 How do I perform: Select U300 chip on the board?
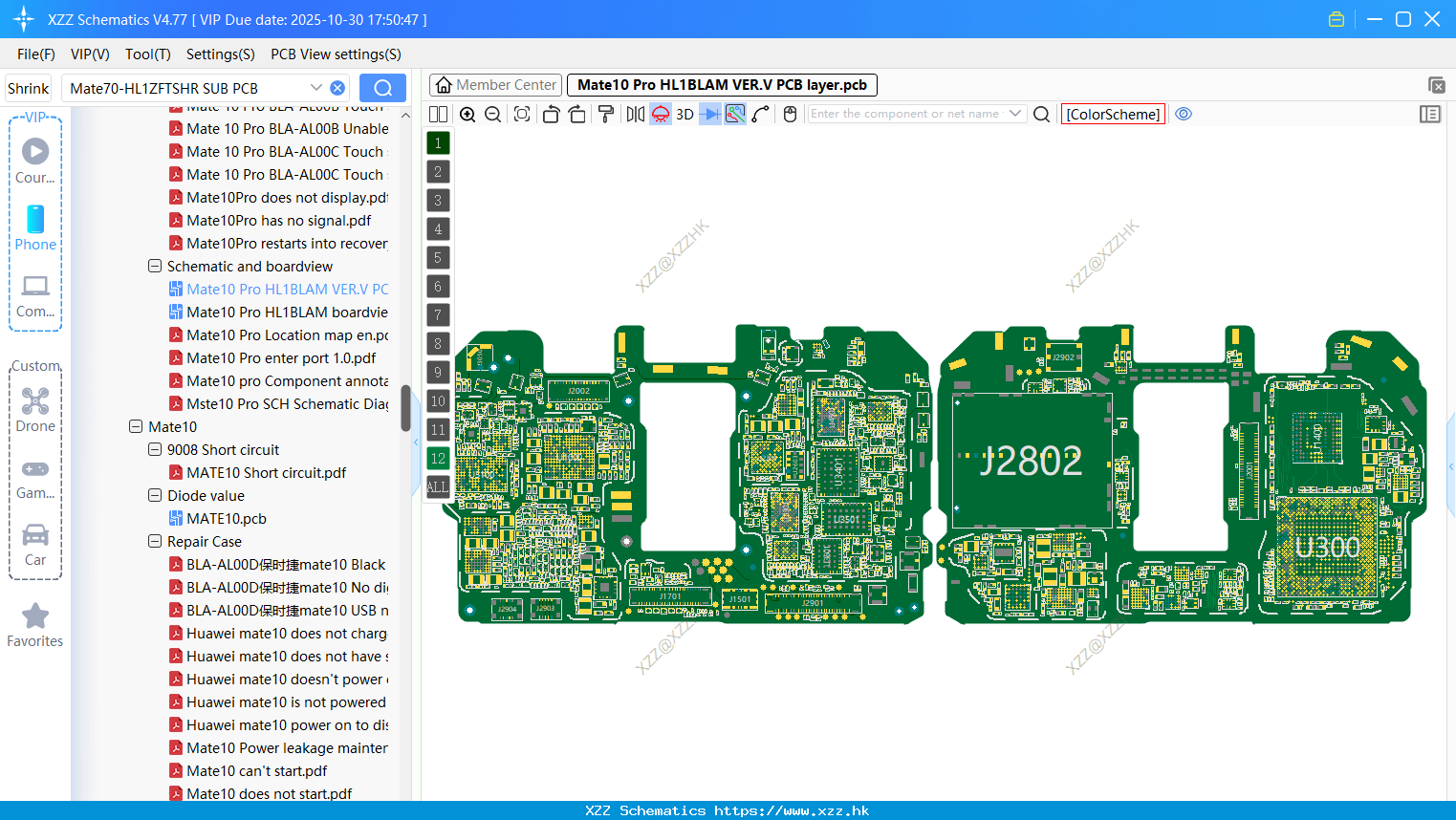point(1327,549)
